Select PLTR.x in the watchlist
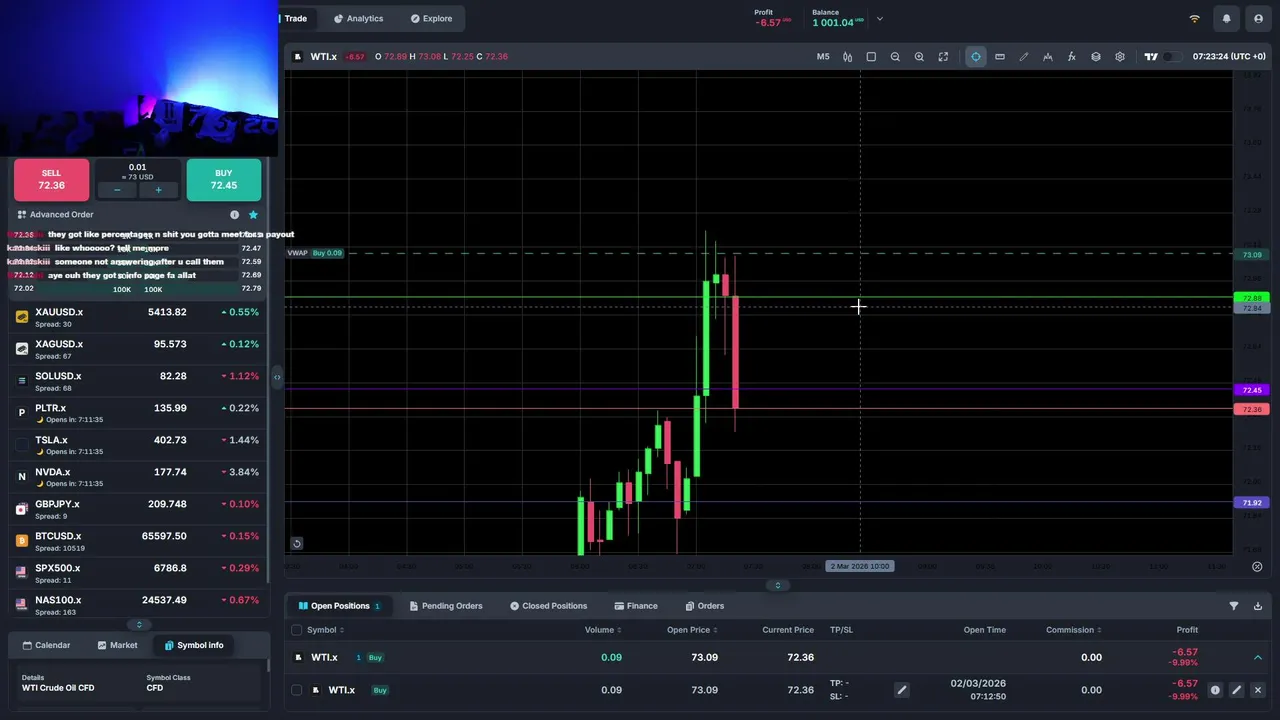The image size is (1280, 720). coord(138,413)
